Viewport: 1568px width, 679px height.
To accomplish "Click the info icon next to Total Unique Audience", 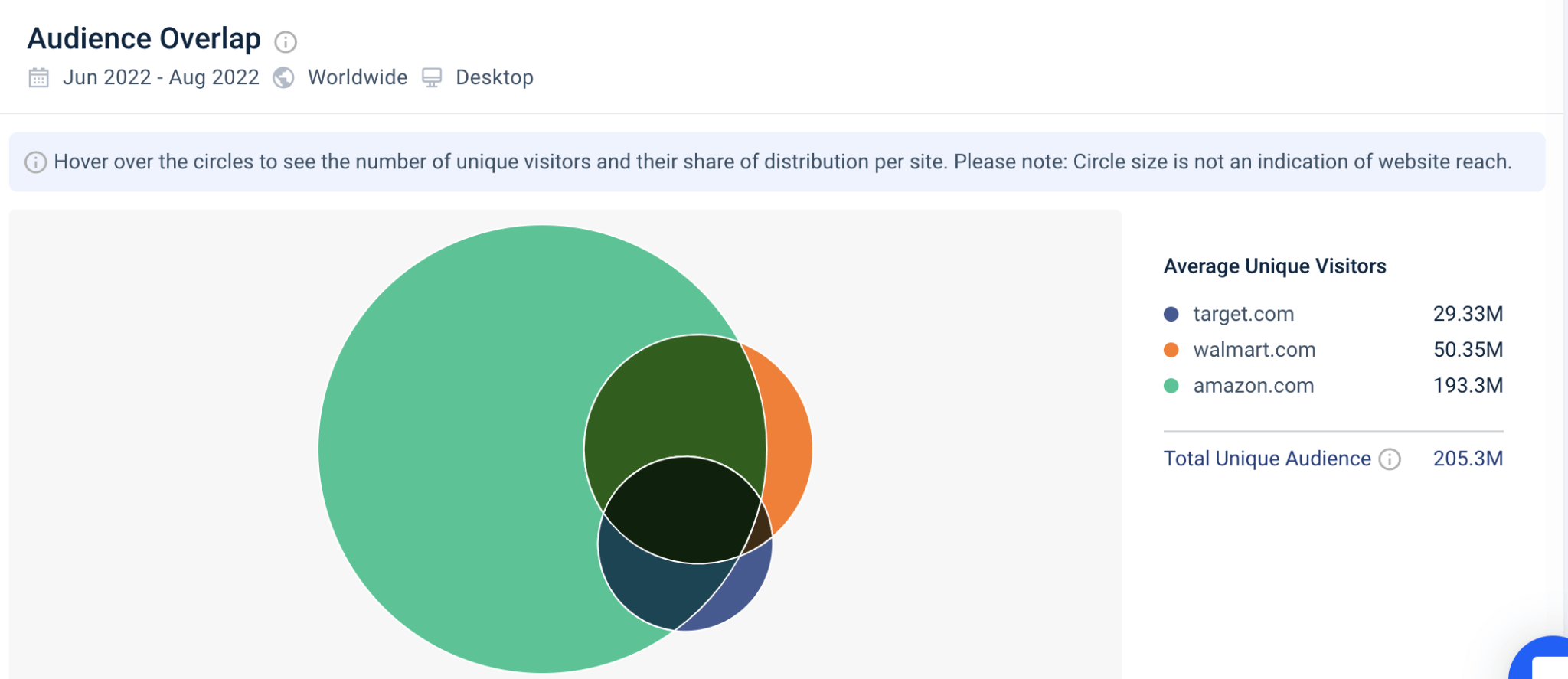I will pos(1389,459).
